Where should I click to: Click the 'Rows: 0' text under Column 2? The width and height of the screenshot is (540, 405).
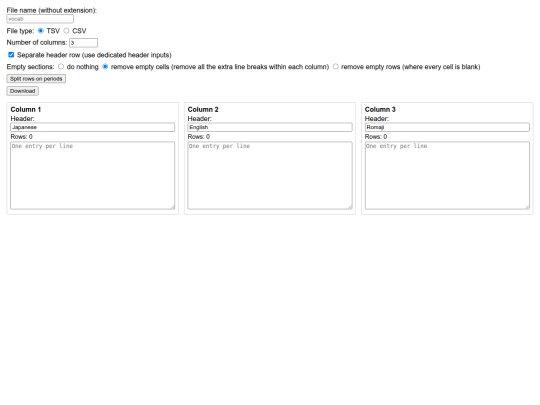[x=199, y=137]
